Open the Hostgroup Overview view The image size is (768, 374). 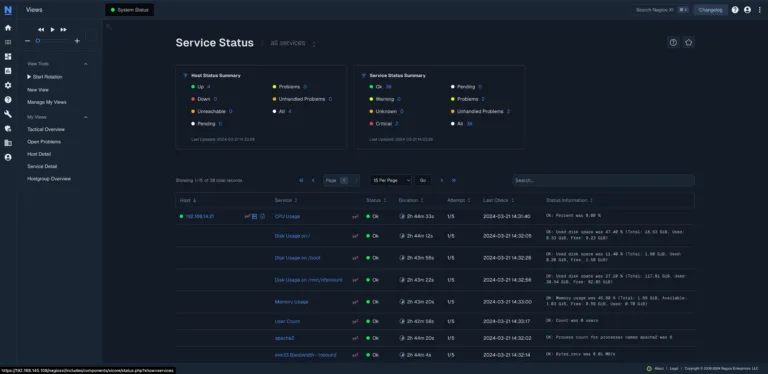[49, 179]
